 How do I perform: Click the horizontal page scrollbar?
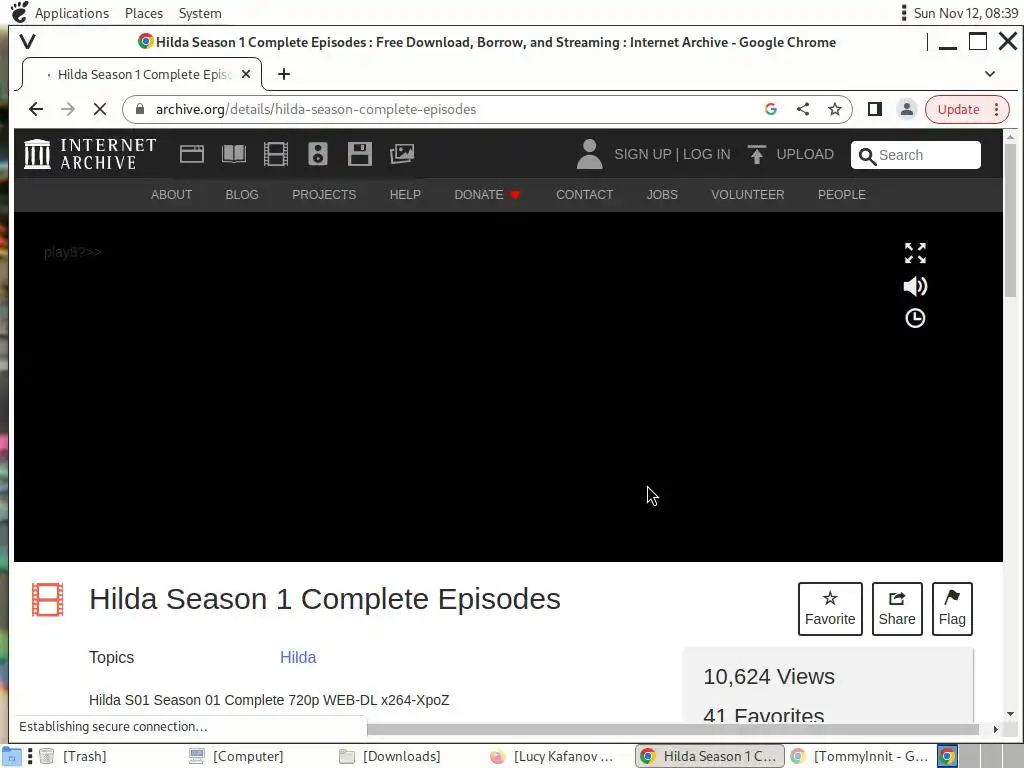(x=673, y=729)
